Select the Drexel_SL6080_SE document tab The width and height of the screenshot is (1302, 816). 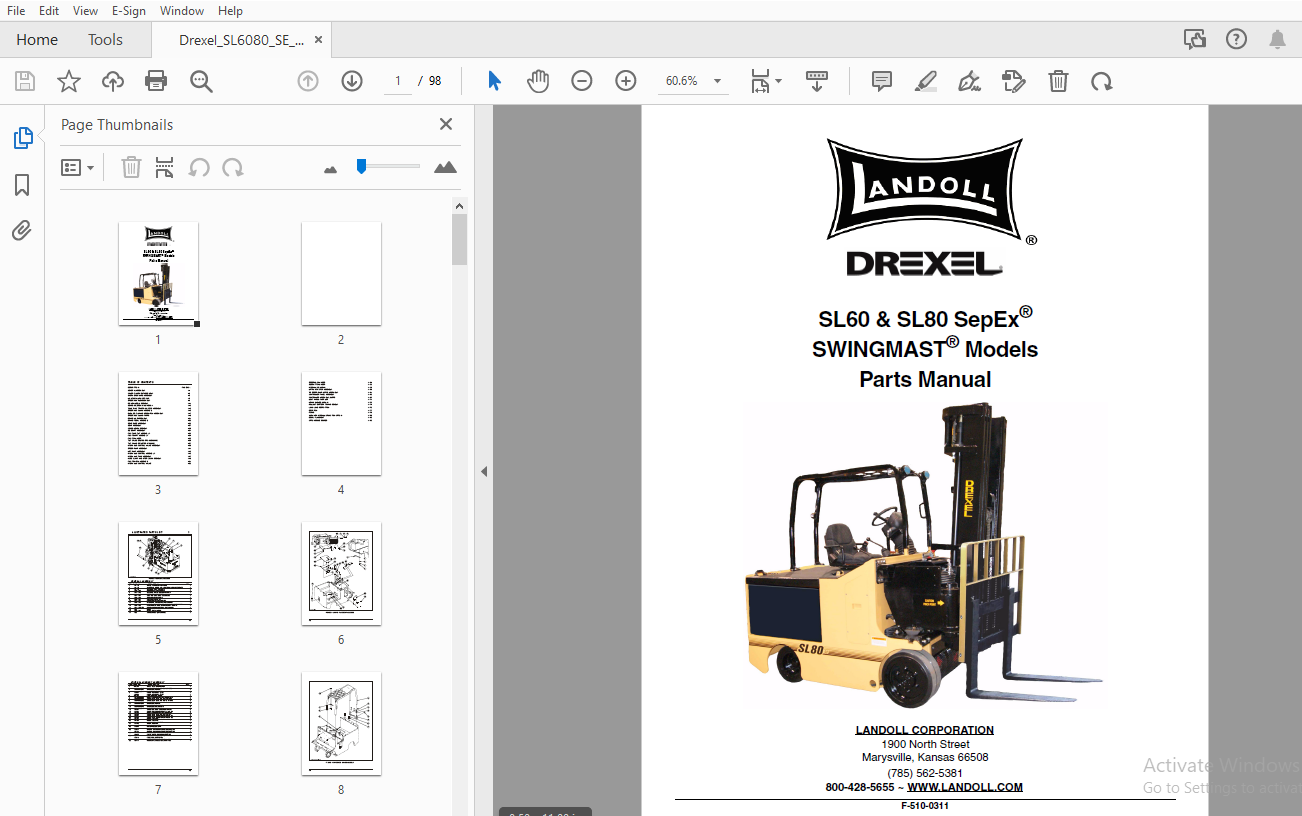tap(241, 40)
